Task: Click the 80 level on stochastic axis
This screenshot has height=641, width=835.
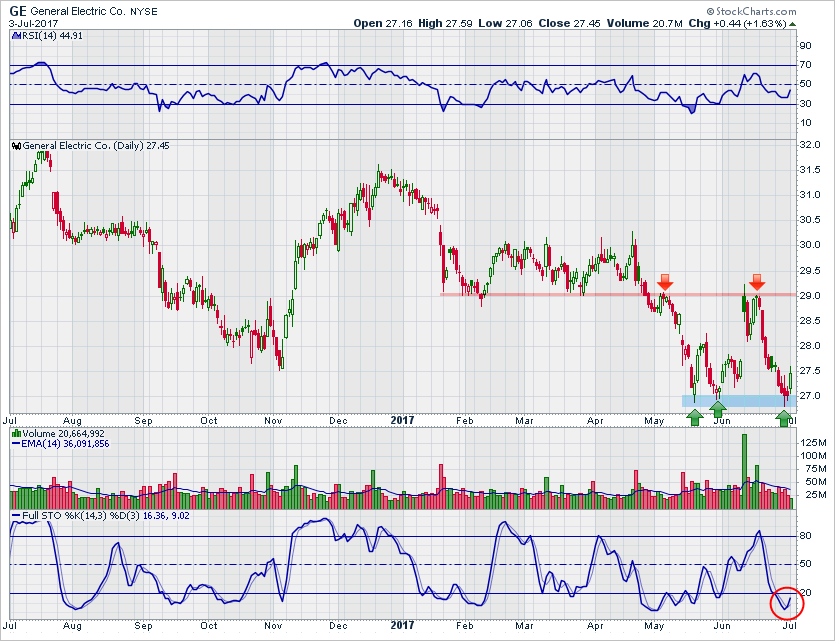Action: coord(805,536)
